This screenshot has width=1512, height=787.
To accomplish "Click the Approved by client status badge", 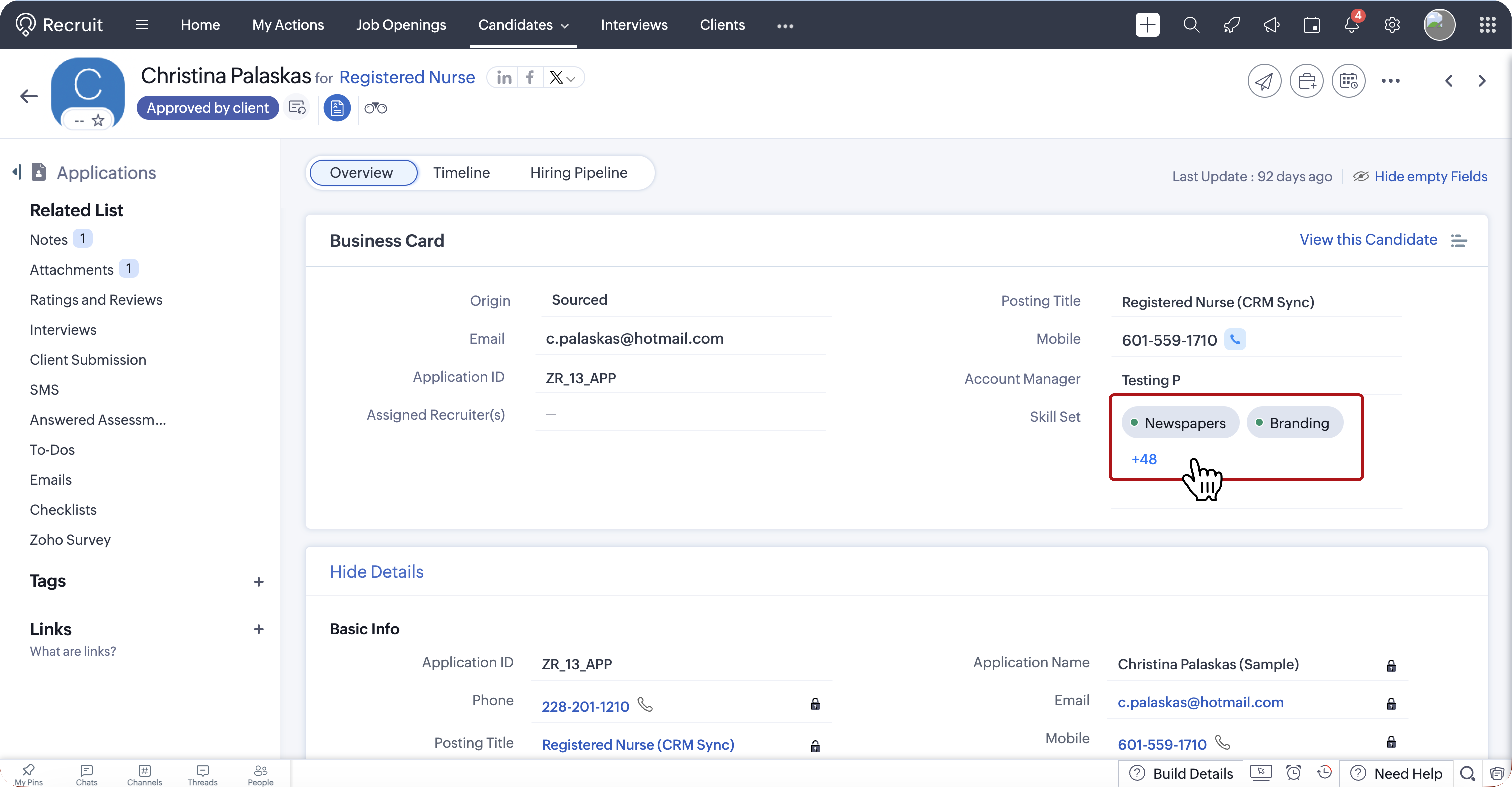I will pos(208,108).
